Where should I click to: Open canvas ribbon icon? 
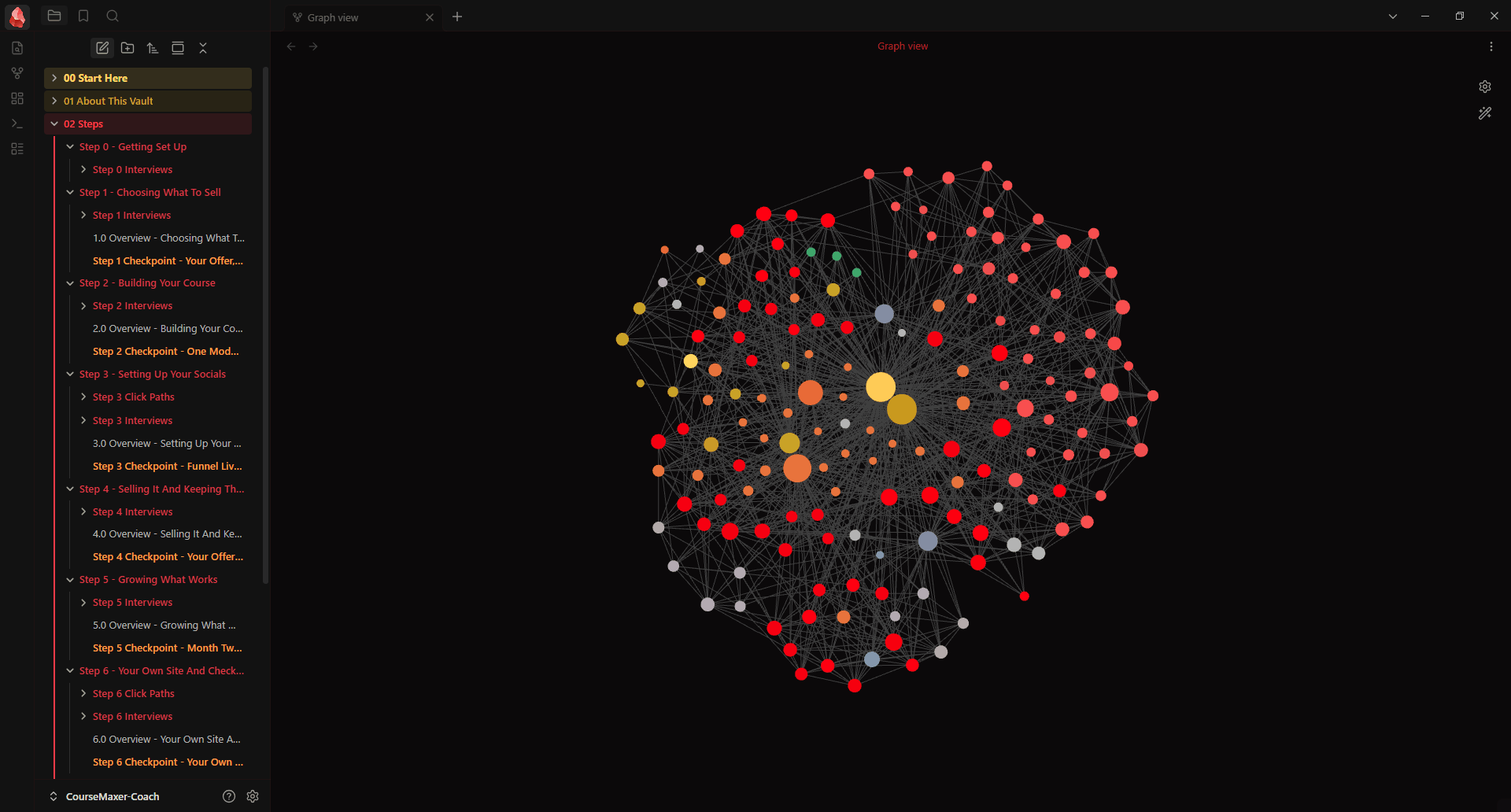pos(17,98)
